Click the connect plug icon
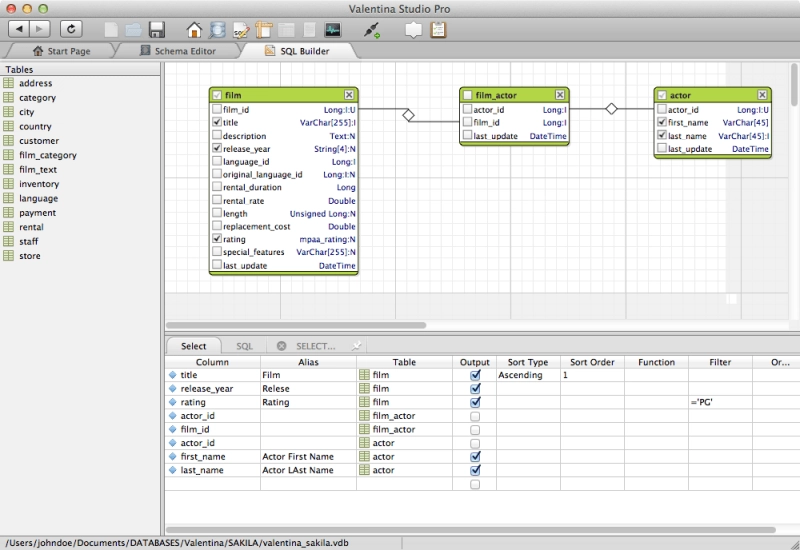This screenshot has height=550, width=800. click(371, 30)
